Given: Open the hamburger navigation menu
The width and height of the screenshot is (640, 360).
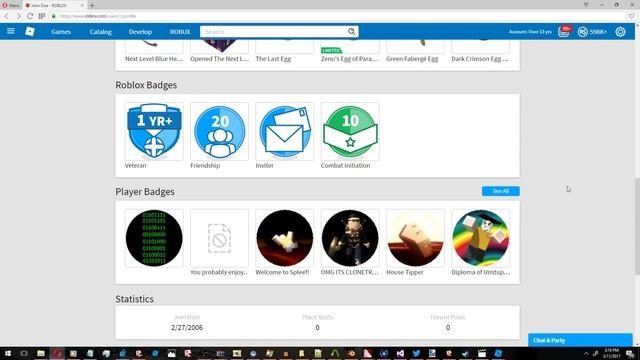Looking at the screenshot, I should [x=11, y=31].
